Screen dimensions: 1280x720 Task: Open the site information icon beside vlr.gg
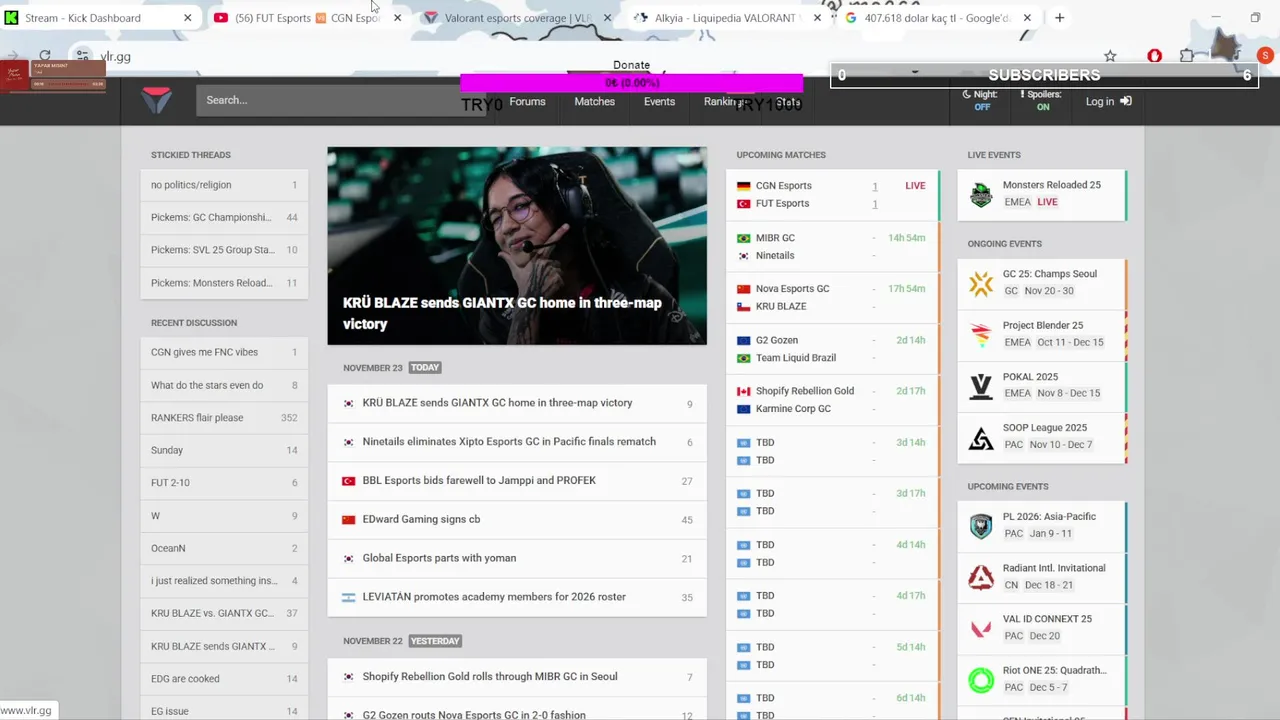coord(83,56)
